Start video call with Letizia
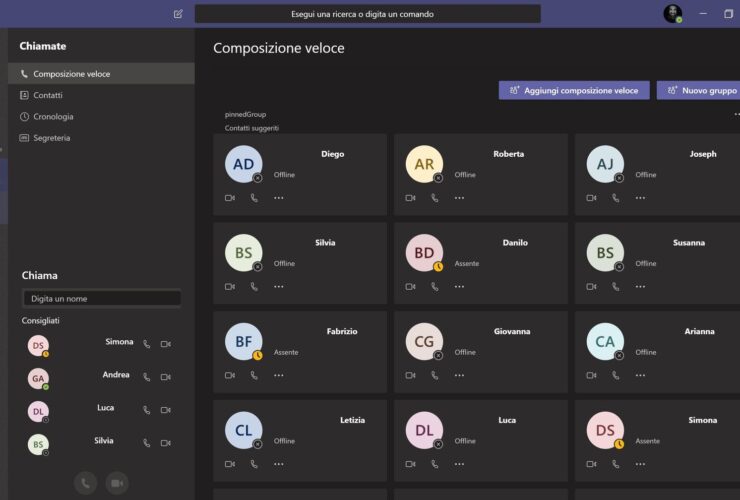The image size is (740, 500). (230, 464)
